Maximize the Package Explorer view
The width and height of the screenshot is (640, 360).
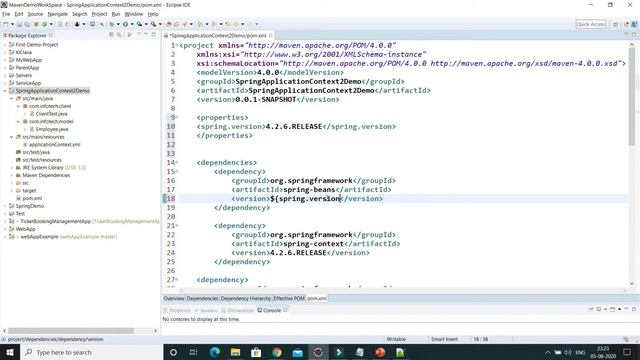[x=153, y=35]
